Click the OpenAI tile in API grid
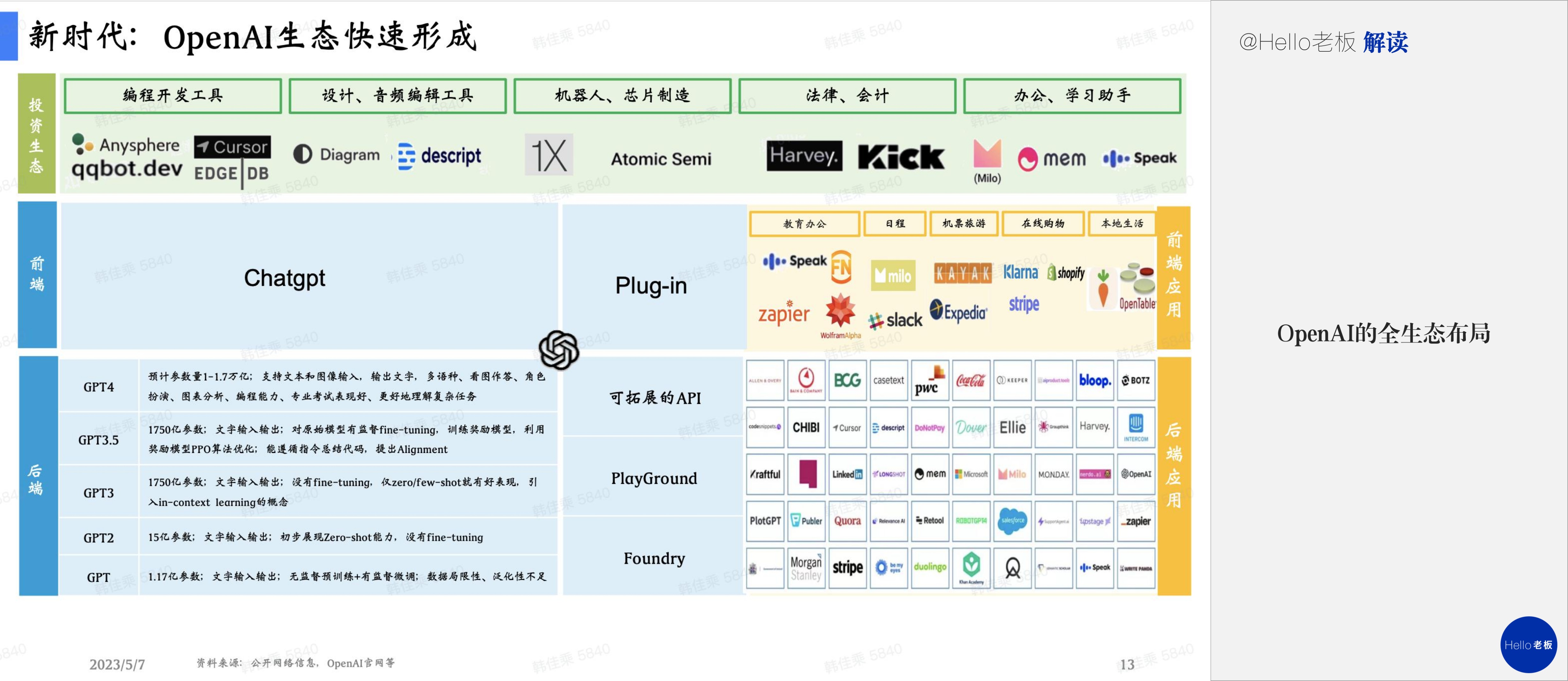 (x=1136, y=474)
